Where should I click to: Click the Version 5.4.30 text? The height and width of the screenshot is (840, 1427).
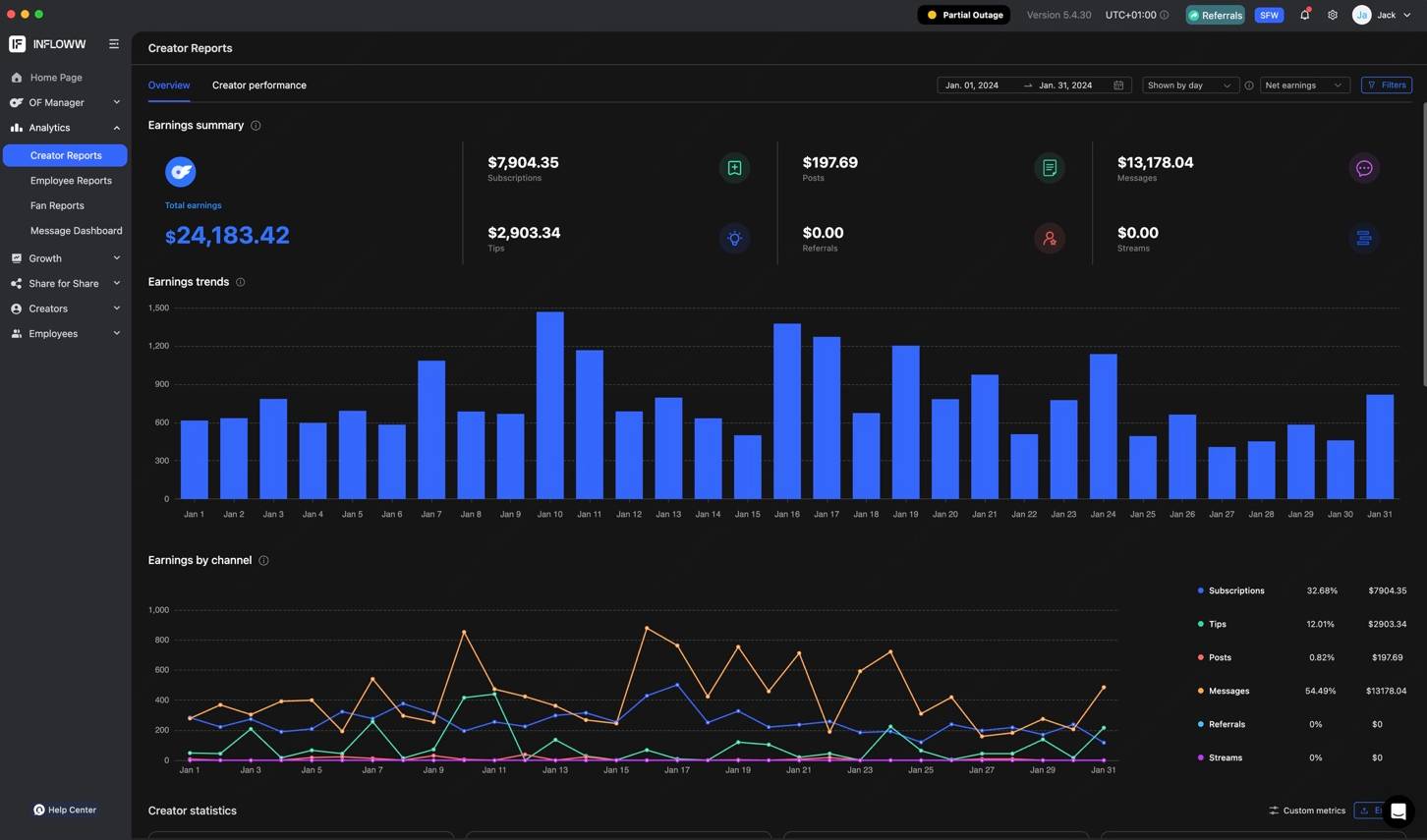click(x=1058, y=15)
